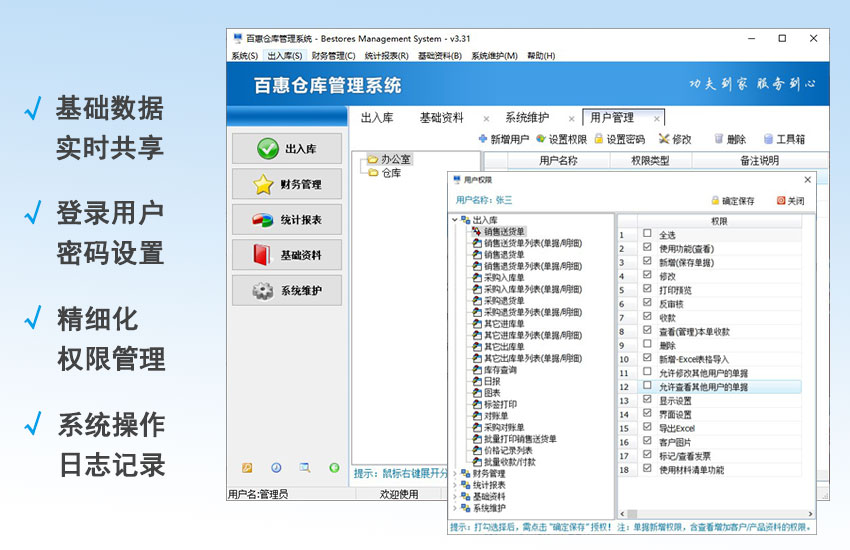The image size is (850, 550).
Task: Check the 允许修改其他用户的单据 checkbox
Action: coord(647,371)
